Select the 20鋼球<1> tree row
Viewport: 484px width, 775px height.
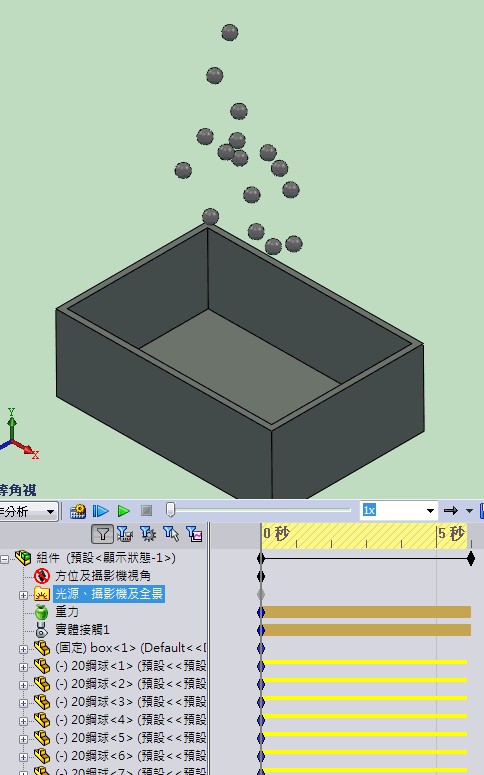(131, 666)
